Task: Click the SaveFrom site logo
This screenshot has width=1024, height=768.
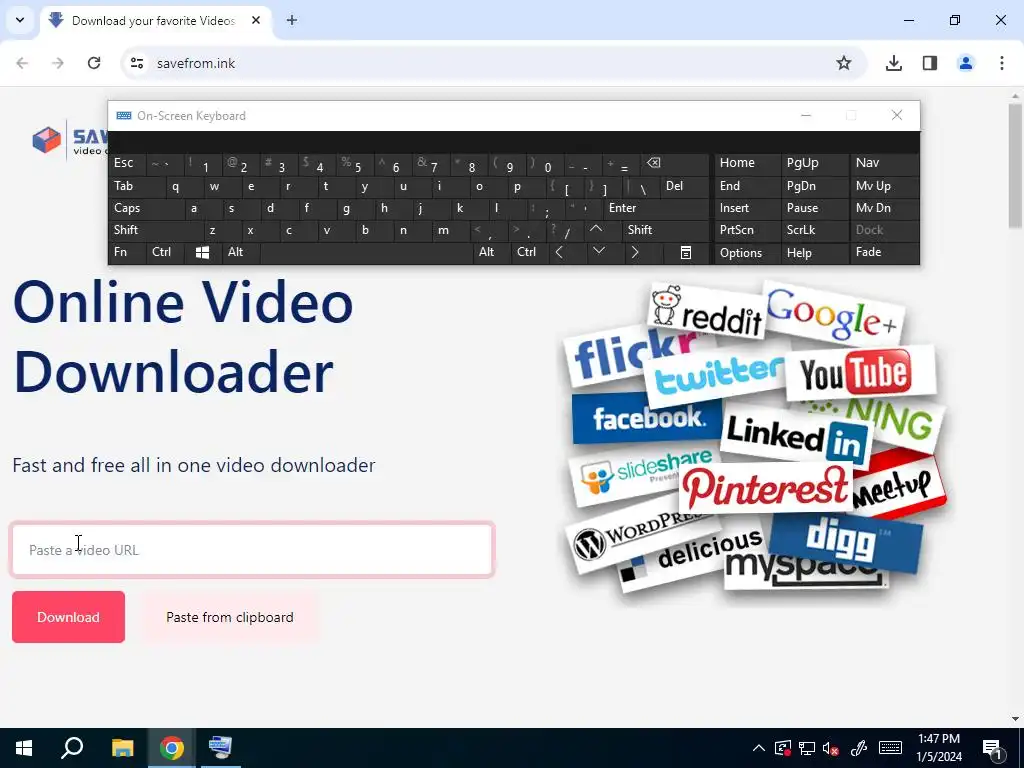Action: pyautogui.click(x=70, y=139)
